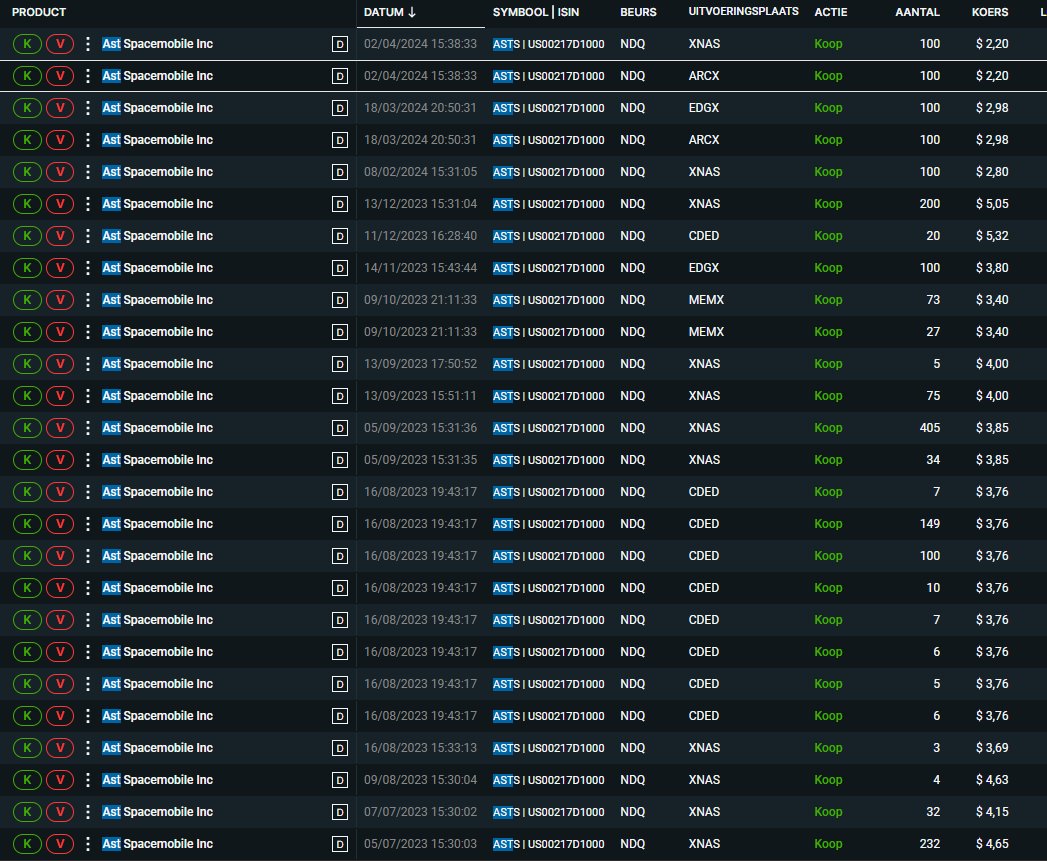
Task: Click the K buy icon in the 14/11/2023 row
Action: pyautogui.click(x=27, y=269)
